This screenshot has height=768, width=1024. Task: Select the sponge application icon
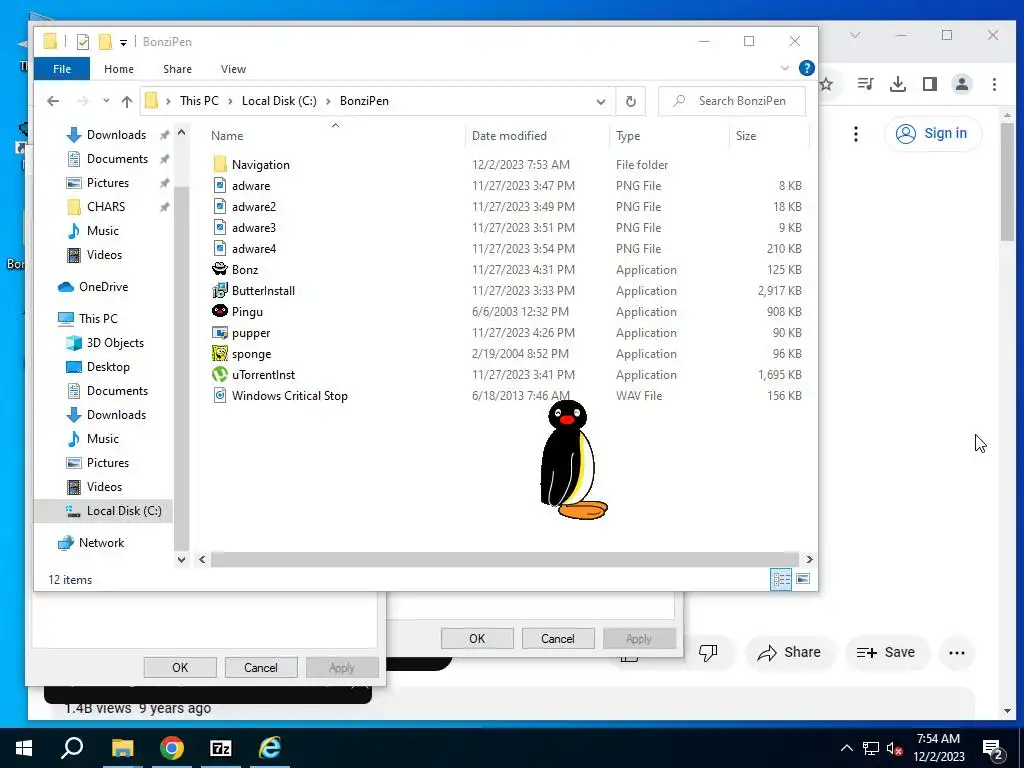coord(220,353)
